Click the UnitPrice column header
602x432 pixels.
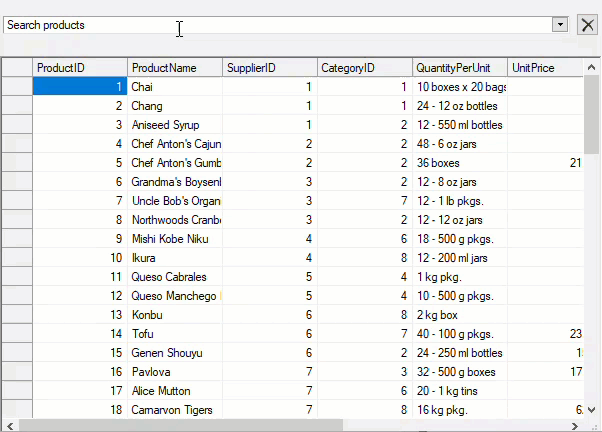[545, 68]
